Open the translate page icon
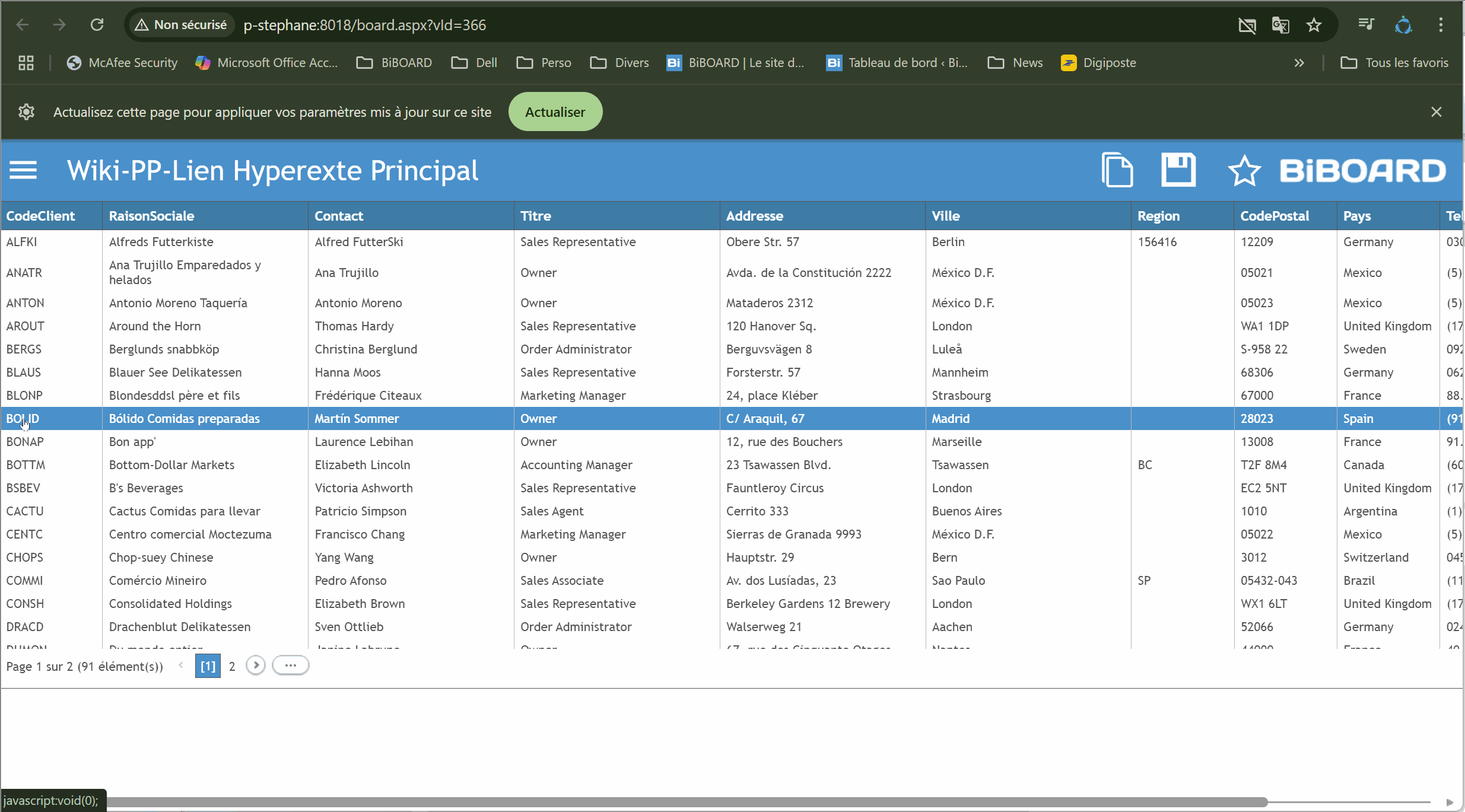This screenshot has width=1465, height=812. (x=1280, y=25)
